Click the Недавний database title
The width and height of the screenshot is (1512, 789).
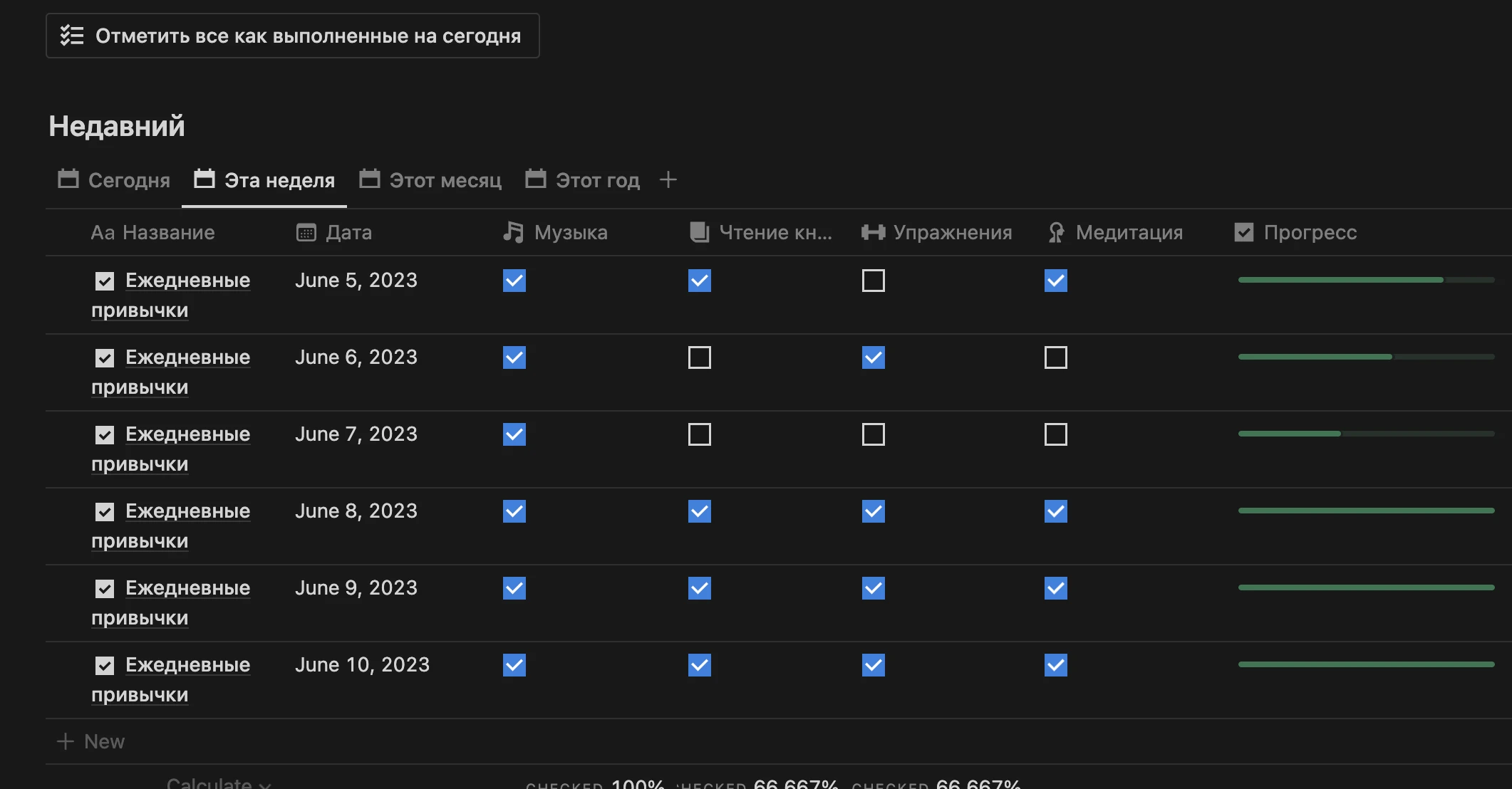pyautogui.click(x=117, y=126)
